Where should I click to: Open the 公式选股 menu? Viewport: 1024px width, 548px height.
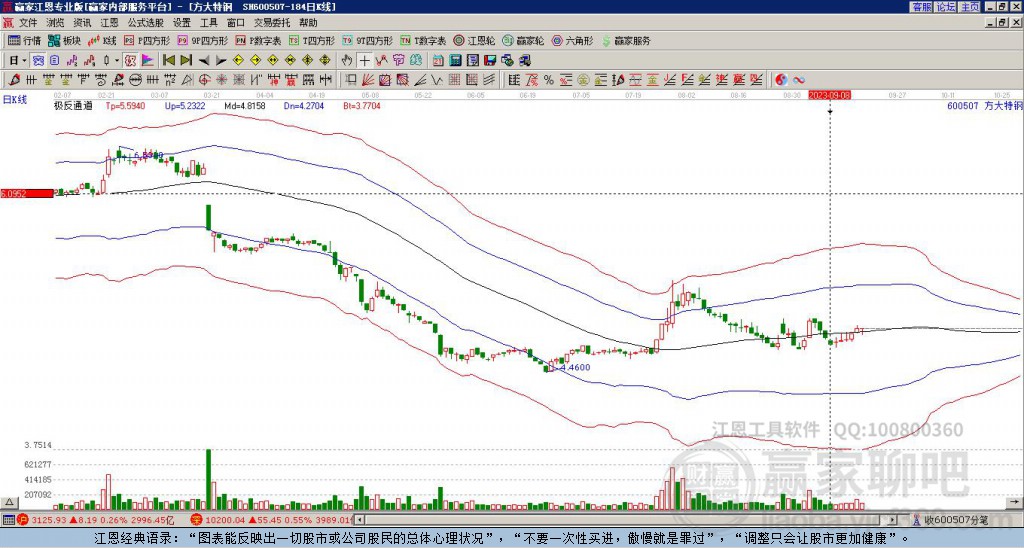click(x=146, y=23)
